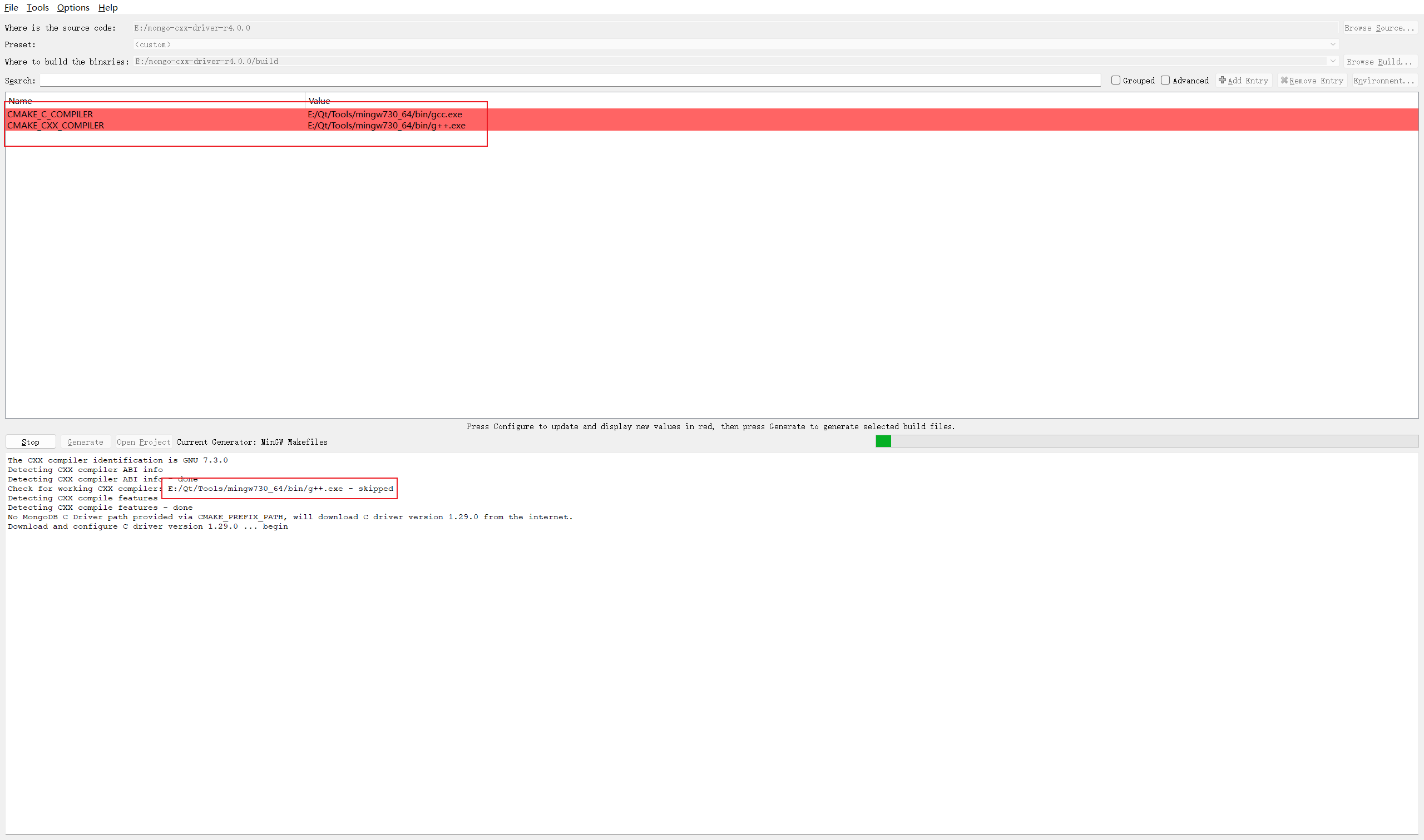Open the Tools menu
Image resolution: width=1424 pixels, height=840 pixels.
(x=37, y=7)
